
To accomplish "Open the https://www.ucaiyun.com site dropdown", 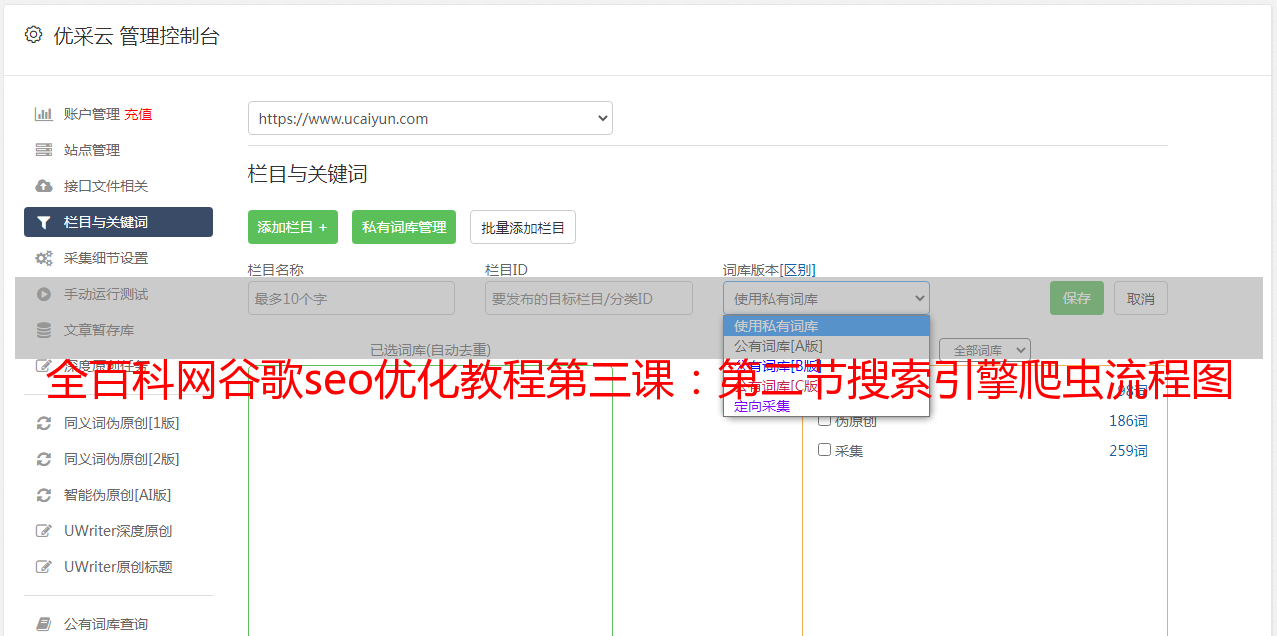I will [x=430, y=118].
